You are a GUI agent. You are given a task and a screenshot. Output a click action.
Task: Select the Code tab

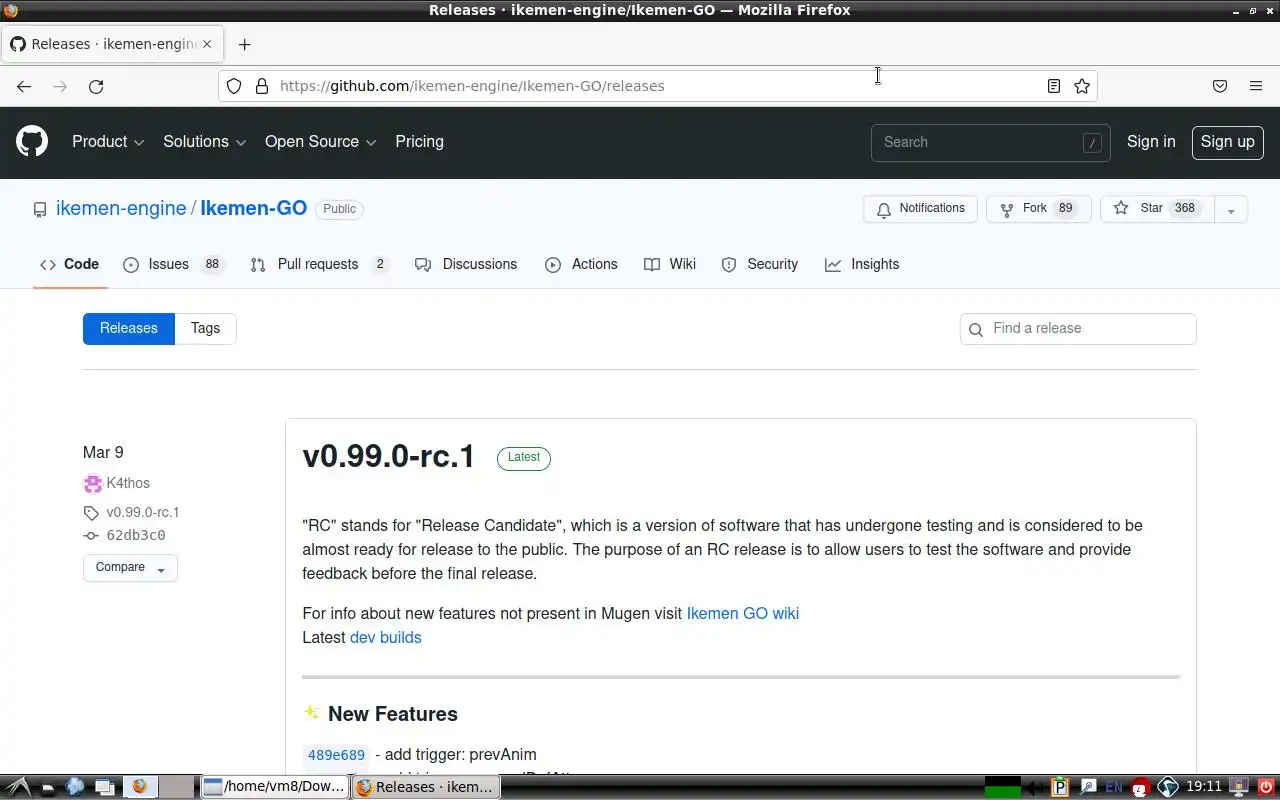coord(70,265)
